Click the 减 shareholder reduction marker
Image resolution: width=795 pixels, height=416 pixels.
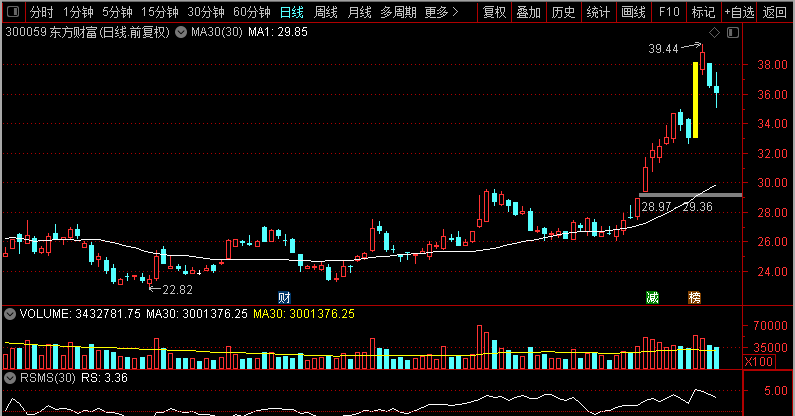click(x=653, y=298)
